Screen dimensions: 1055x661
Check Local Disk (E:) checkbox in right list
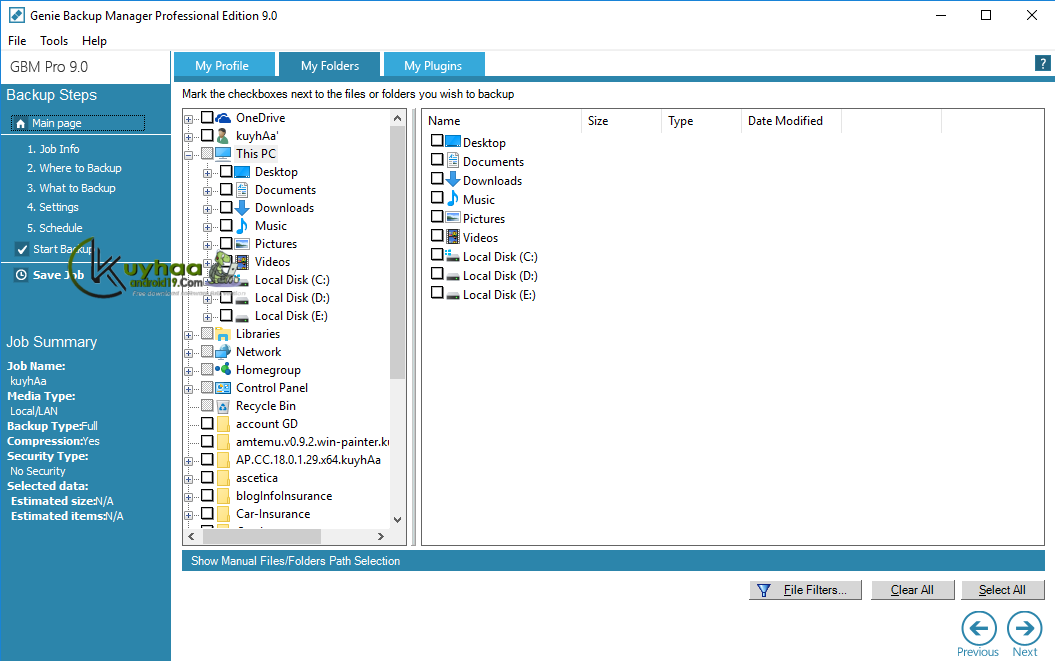coord(437,292)
